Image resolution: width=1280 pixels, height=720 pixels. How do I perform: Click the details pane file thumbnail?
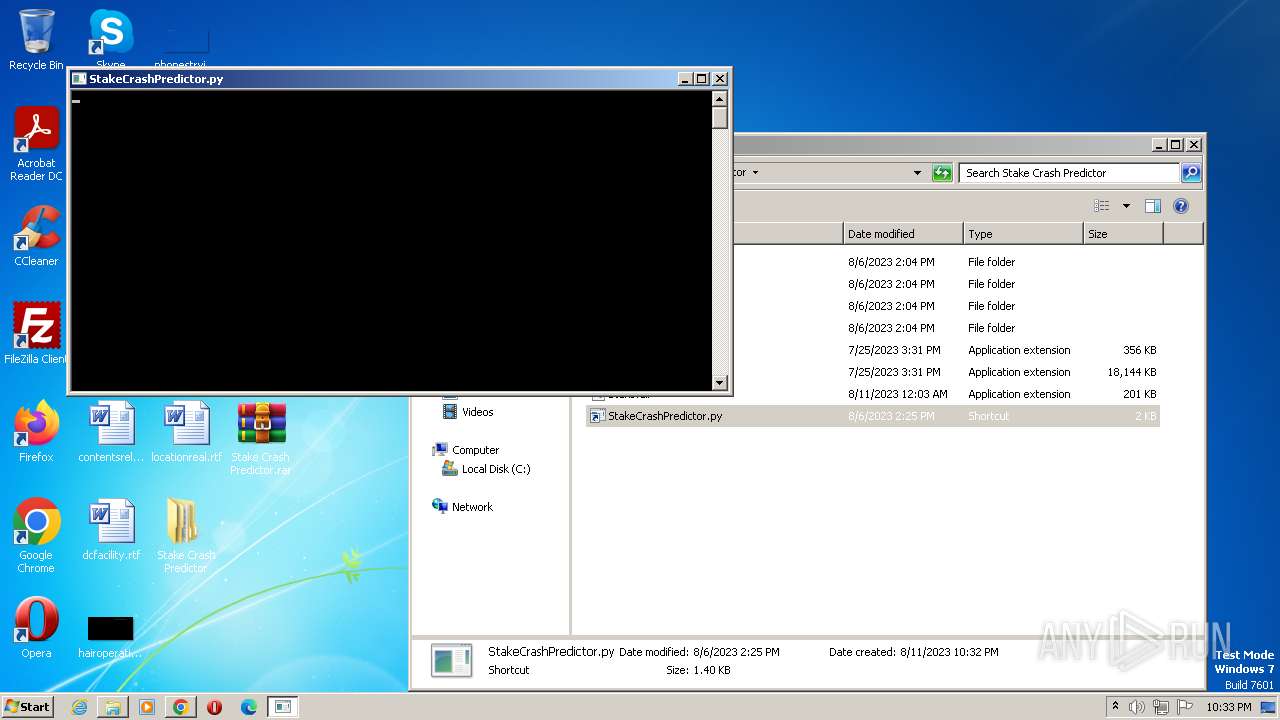[451, 661]
